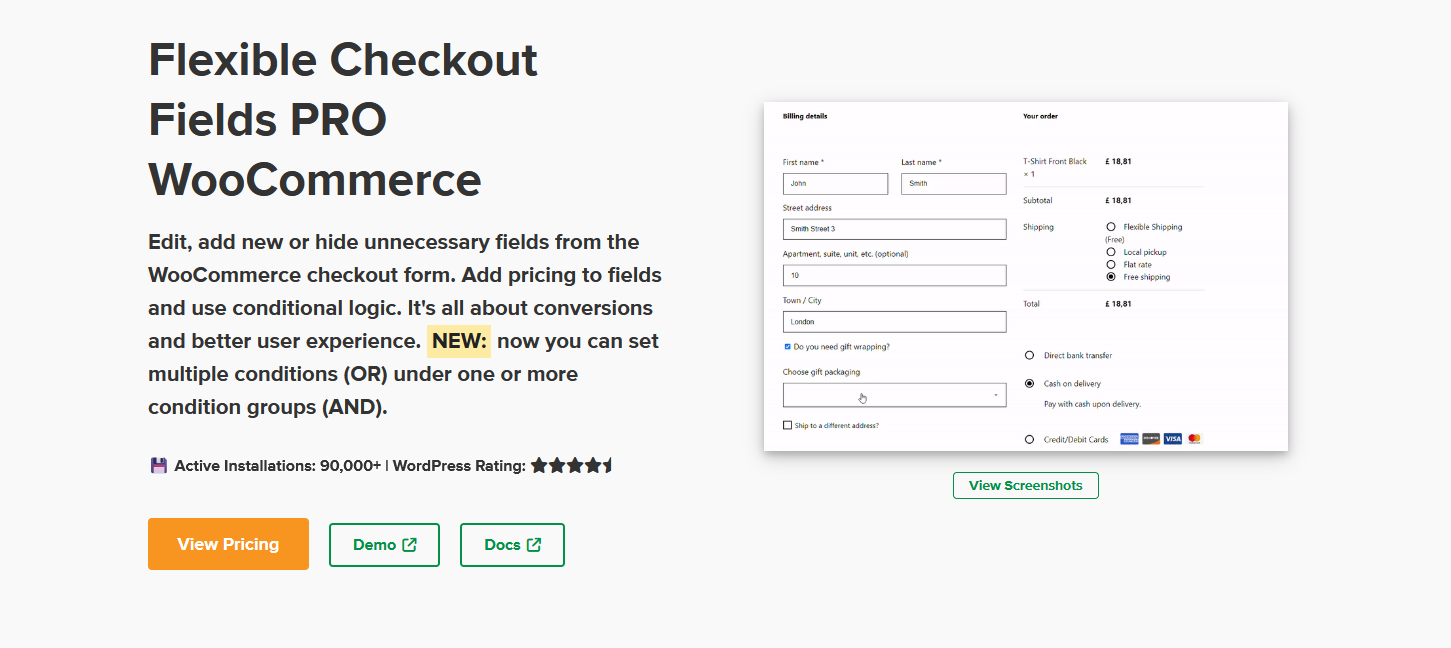
Task: Click the Town / City field containing London
Action: (895, 322)
